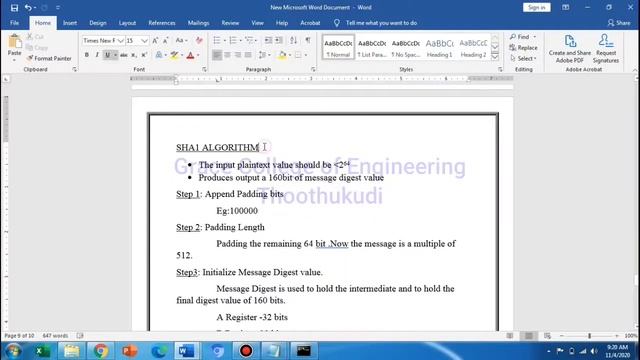Apply the No Spacing style
Viewport: 640px width, 360px height.
(406, 47)
